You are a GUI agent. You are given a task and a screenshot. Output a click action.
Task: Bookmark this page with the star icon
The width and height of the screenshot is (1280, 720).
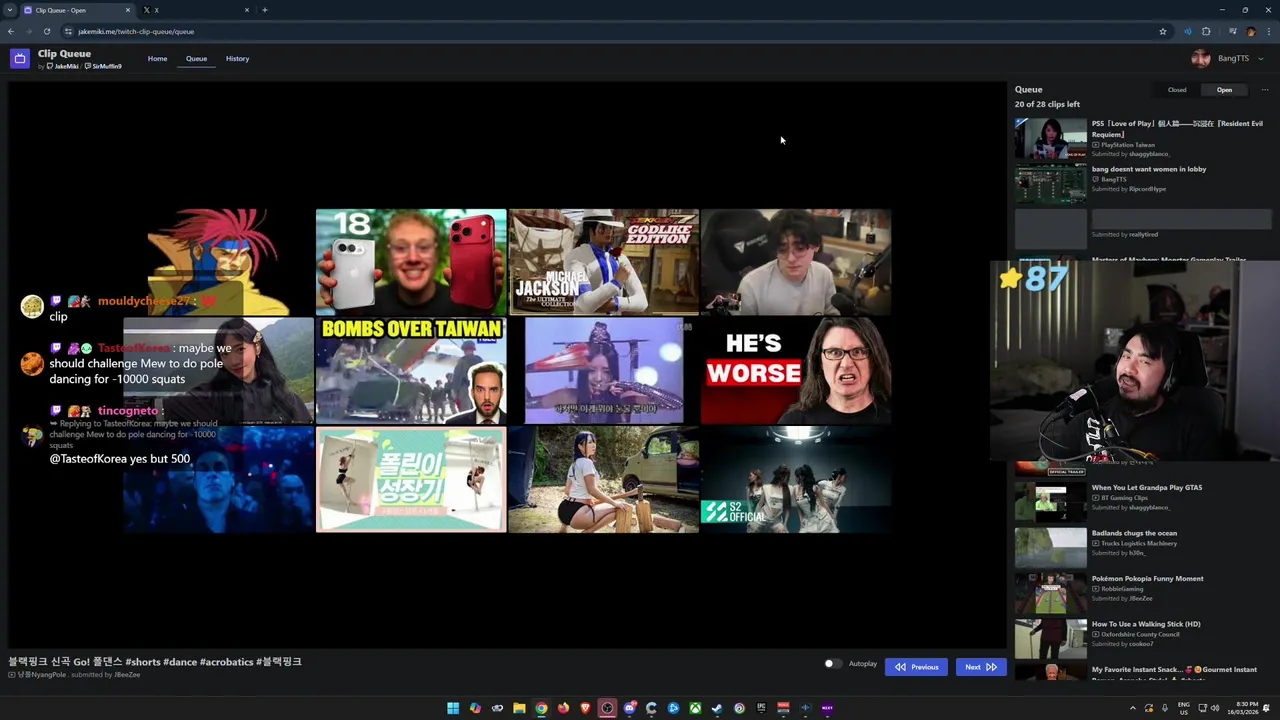(1163, 31)
